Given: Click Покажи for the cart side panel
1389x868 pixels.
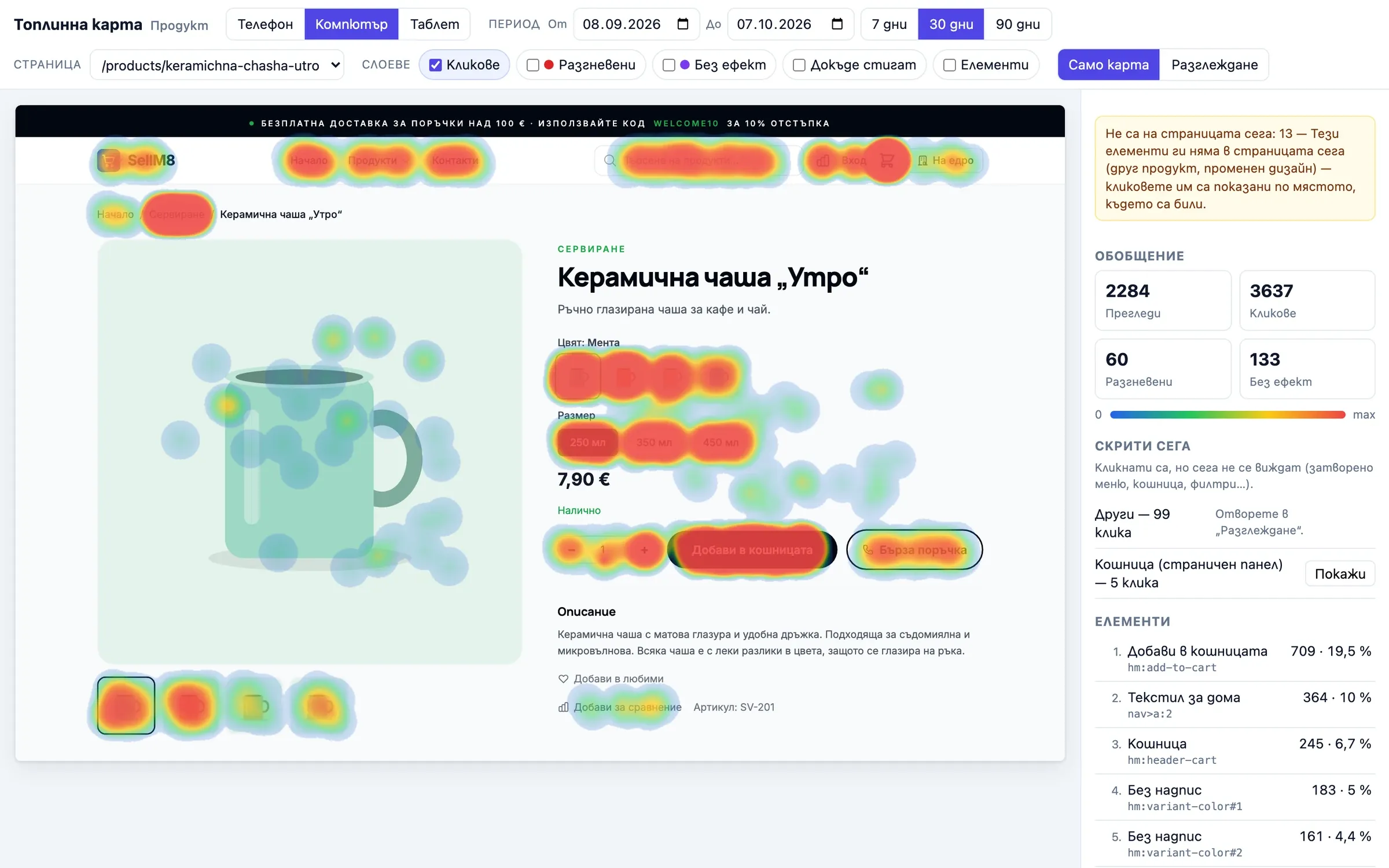Looking at the screenshot, I should pyautogui.click(x=1340, y=573).
